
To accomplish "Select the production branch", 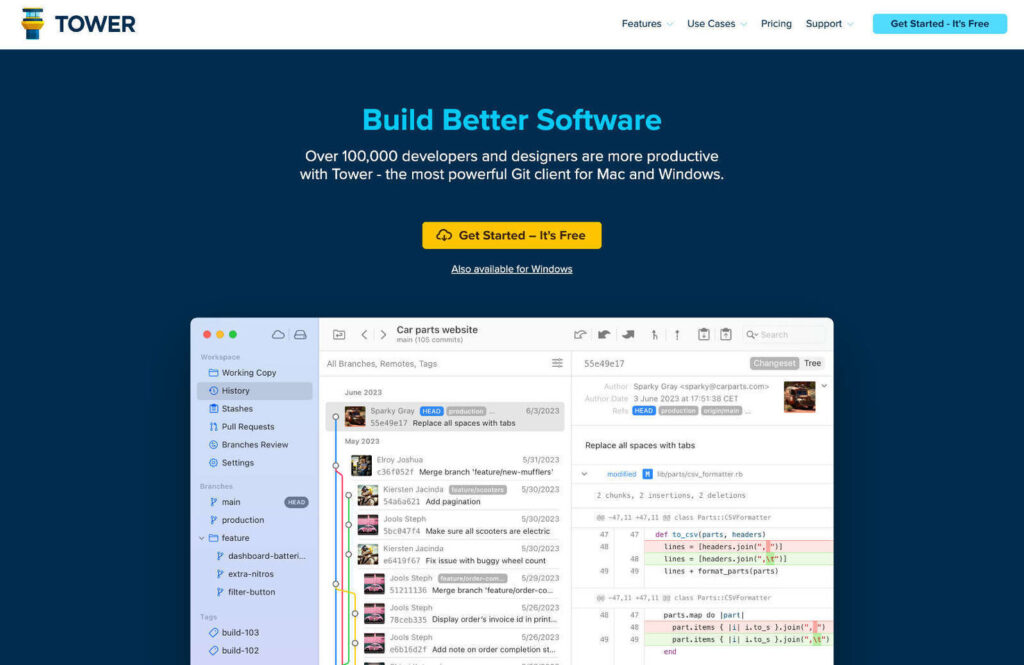I will pyautogui.click(x=255, y=520).
